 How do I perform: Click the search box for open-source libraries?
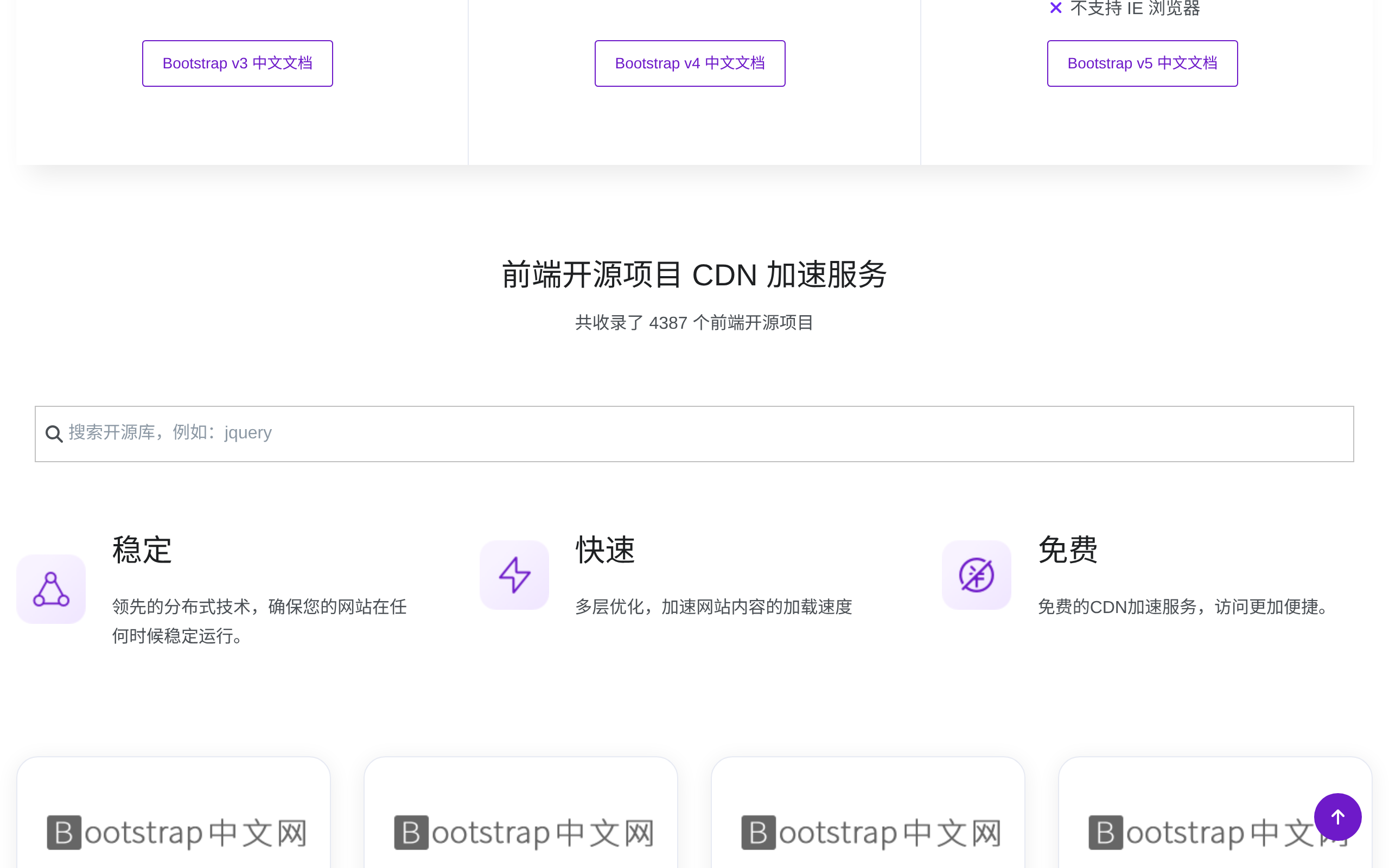(694, 433)
